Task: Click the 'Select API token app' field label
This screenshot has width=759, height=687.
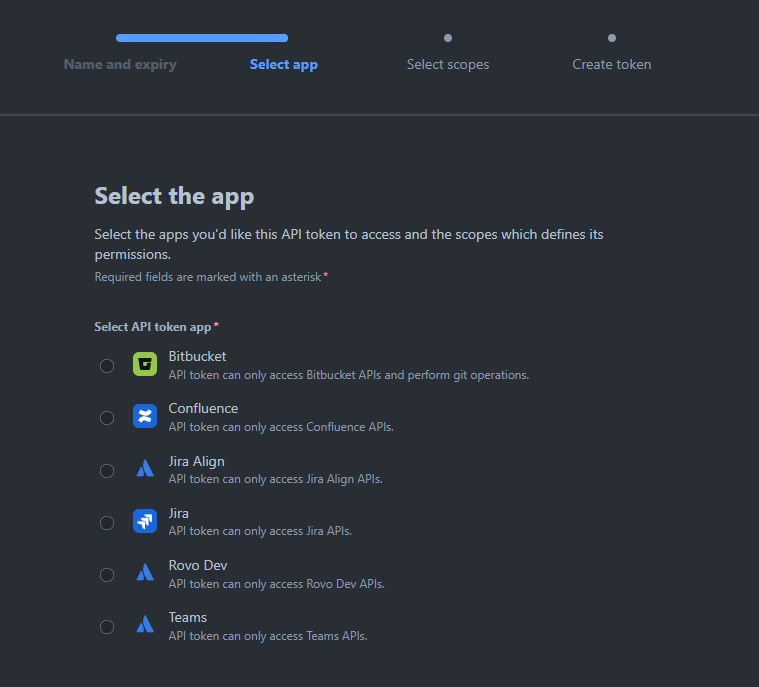Action: pos(153,327)
